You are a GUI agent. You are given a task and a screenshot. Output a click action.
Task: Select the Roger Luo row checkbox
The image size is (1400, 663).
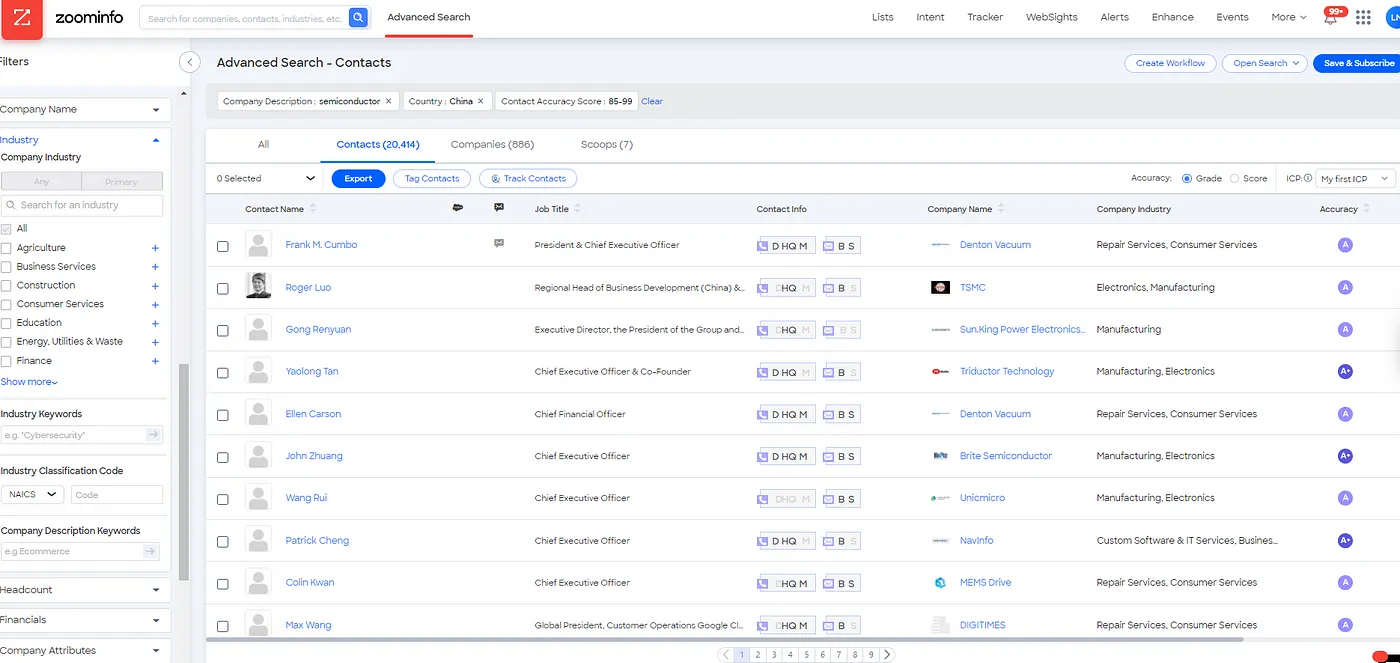223,288
